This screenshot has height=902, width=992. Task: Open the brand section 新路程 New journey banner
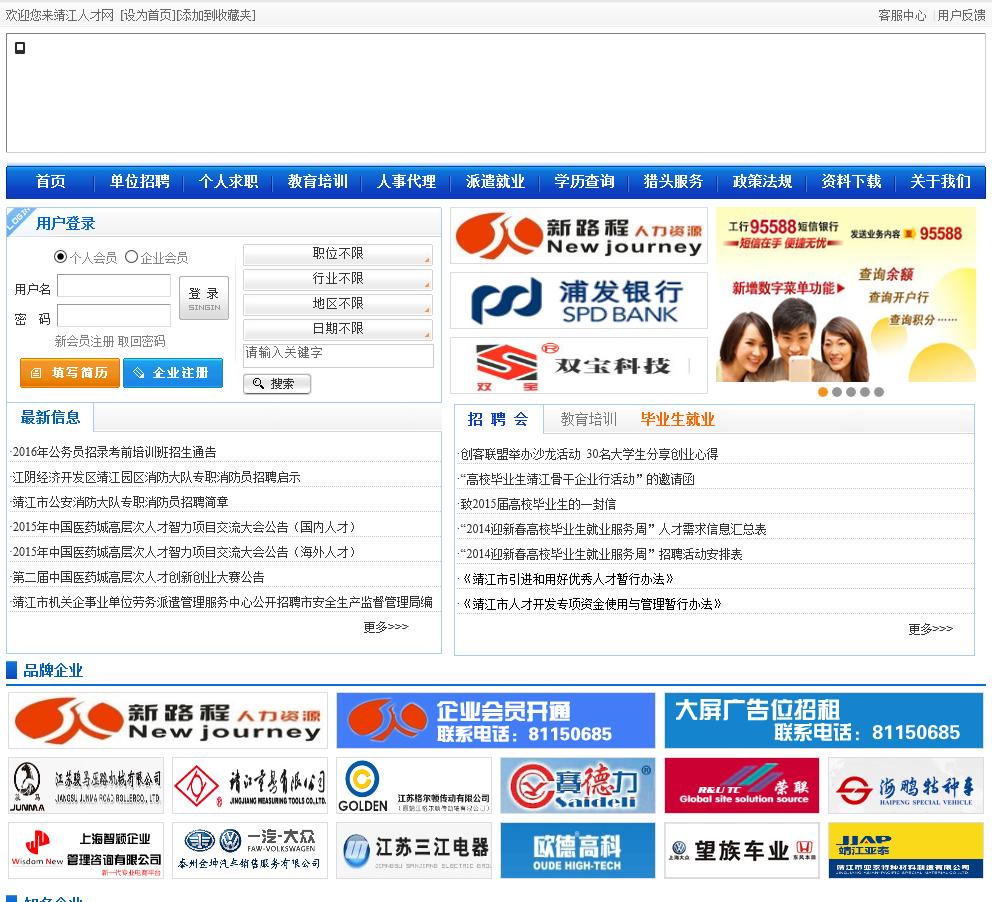click(168, 720)
